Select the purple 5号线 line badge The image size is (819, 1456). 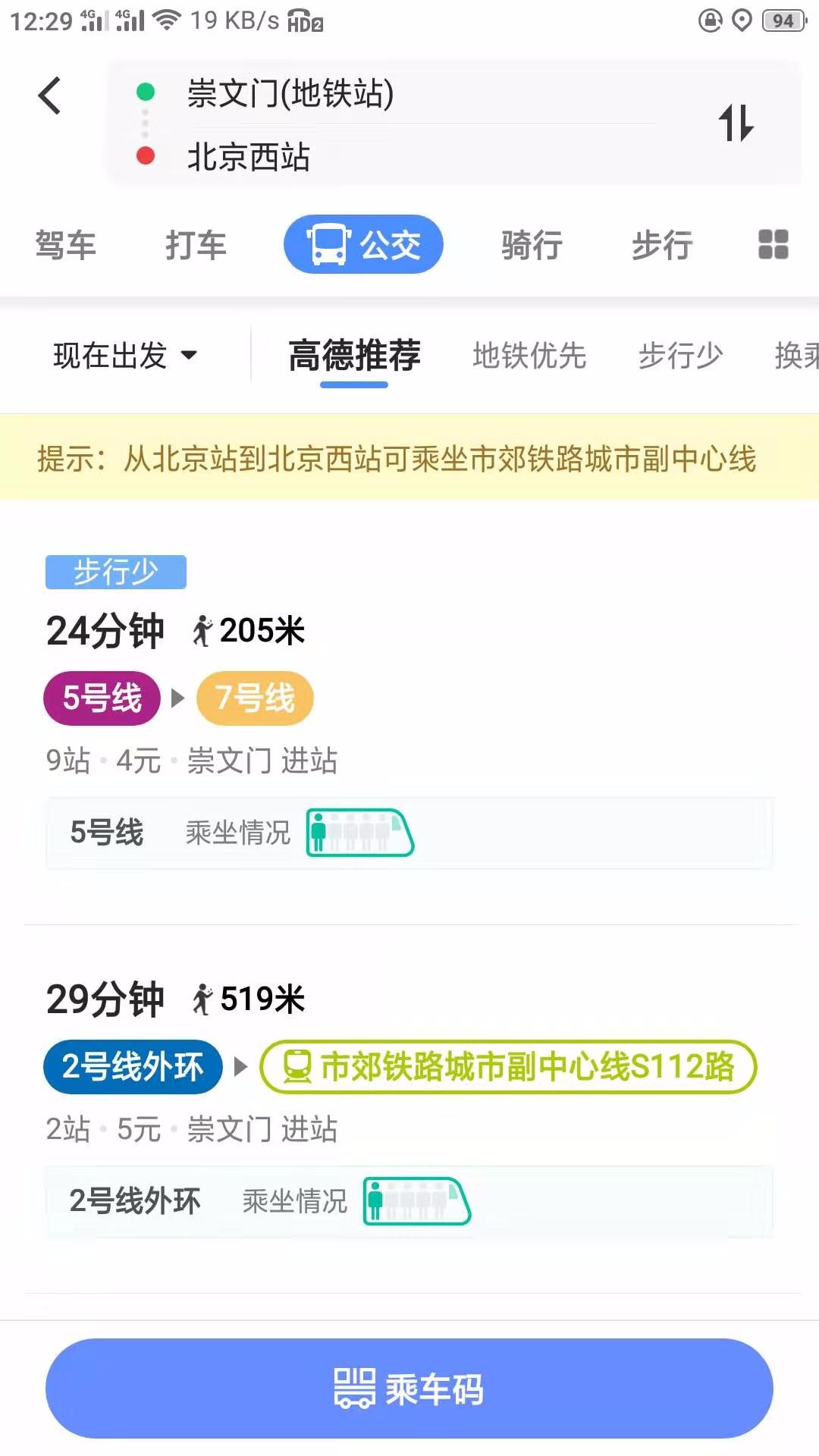tap(102, 698)
